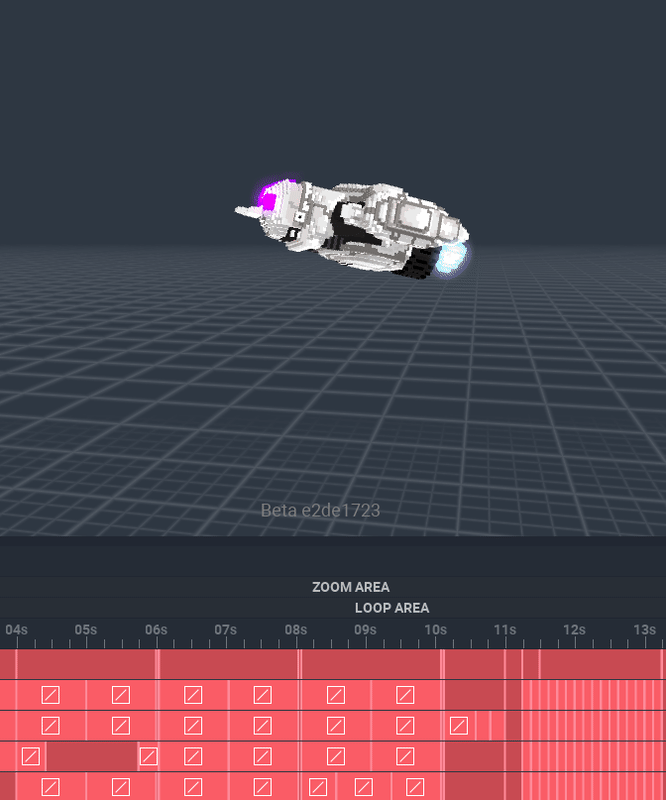Open easing icon at 04.5s in bottom keyframe track

pyautogui.click(x=51, y=787)
